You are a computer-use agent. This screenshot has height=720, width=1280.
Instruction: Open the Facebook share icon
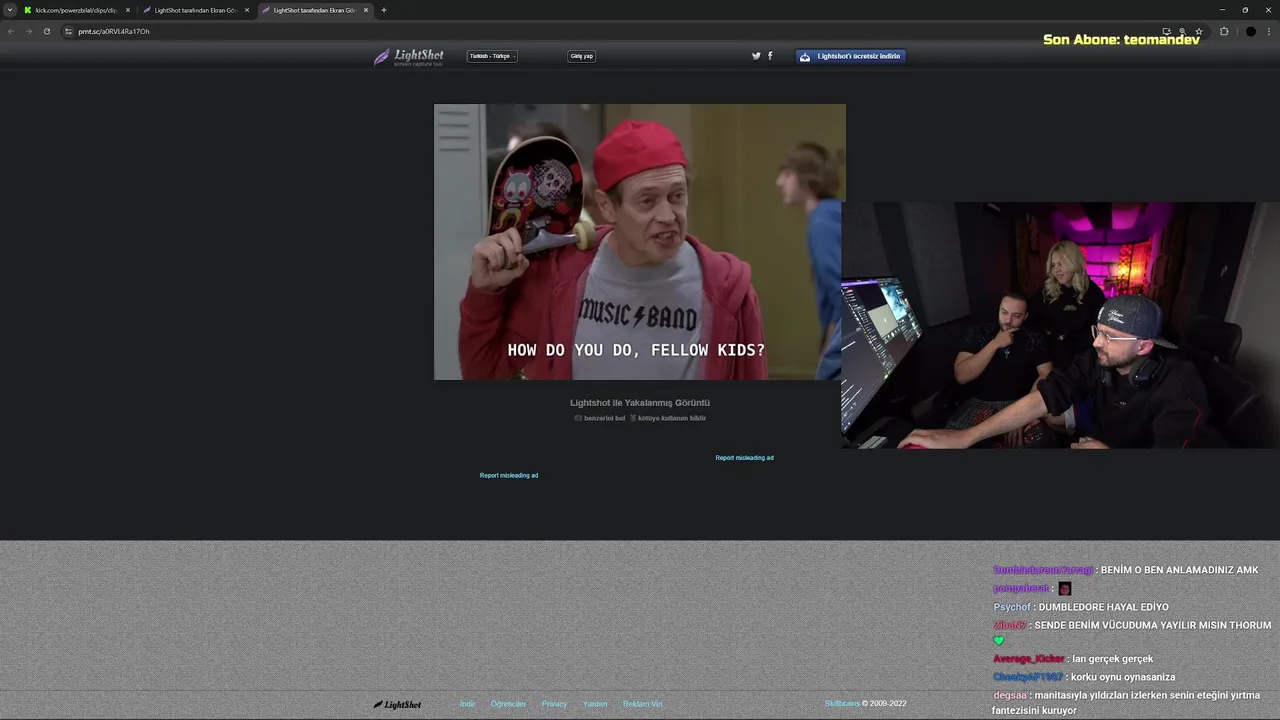pyautogui.click(x=770, y=56)
